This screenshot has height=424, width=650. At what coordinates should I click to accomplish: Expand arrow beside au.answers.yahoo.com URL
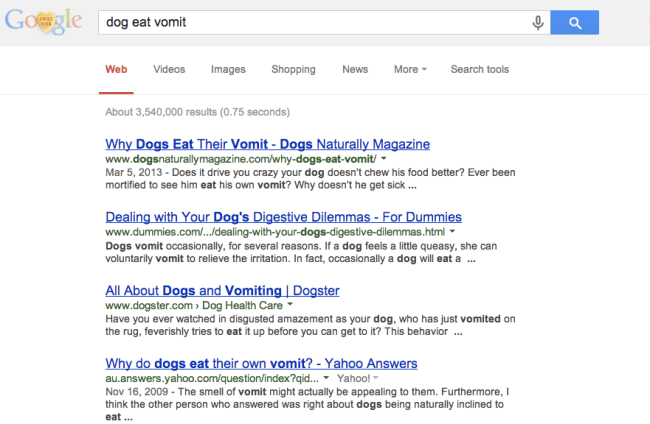pos(328,377)
